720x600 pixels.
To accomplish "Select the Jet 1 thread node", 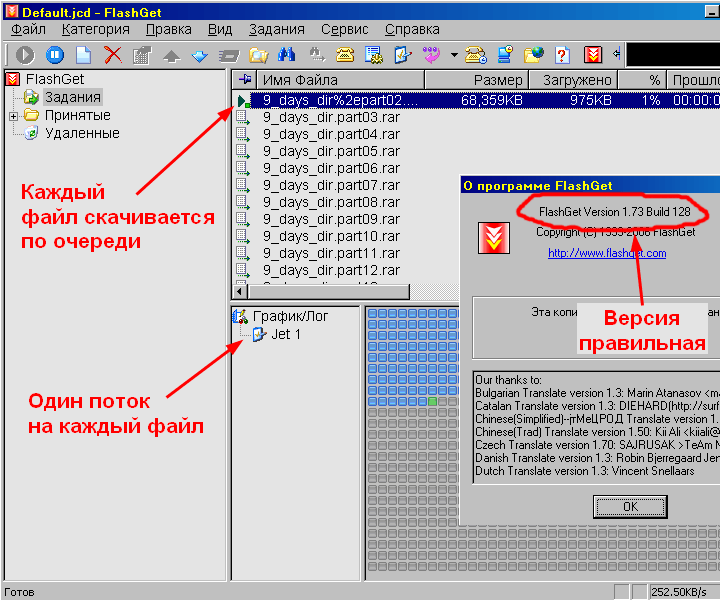I will point(286,334).
